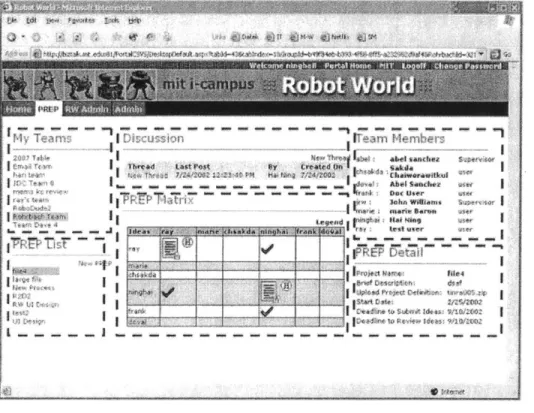Viewport: 534px width, 413px height.
Task: Select RoboDude2 in My Teams
Action: pyautogui.click(x=32, y=208)
